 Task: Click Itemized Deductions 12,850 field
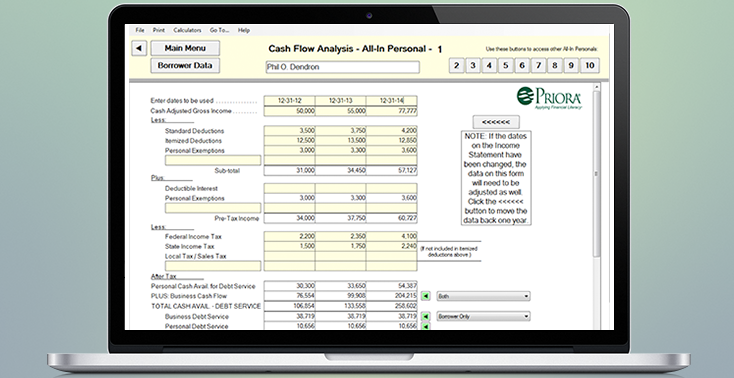(x=391, y=141)
